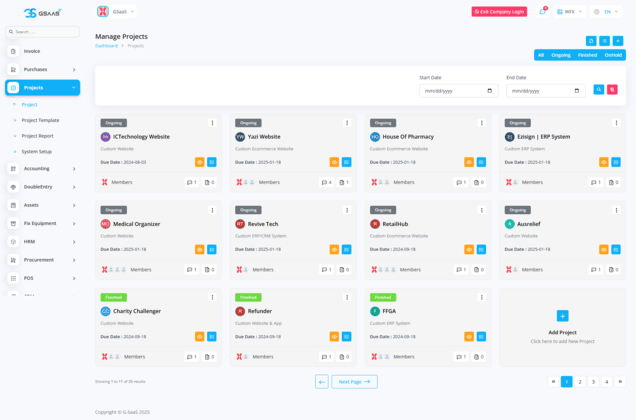
Task: Click the red reset filter icon
Action: coord(612,90)
